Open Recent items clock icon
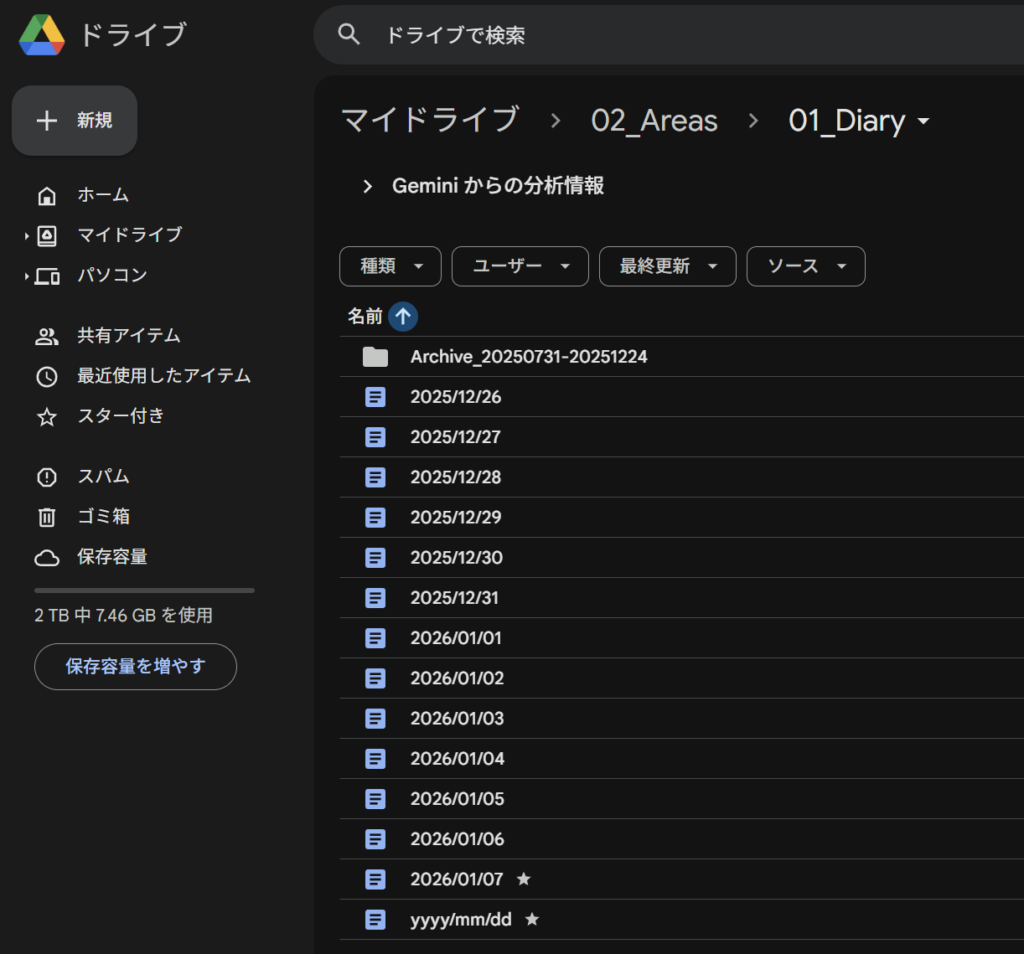This screenshot has width=1024, height=954. (x=47, y=377)
